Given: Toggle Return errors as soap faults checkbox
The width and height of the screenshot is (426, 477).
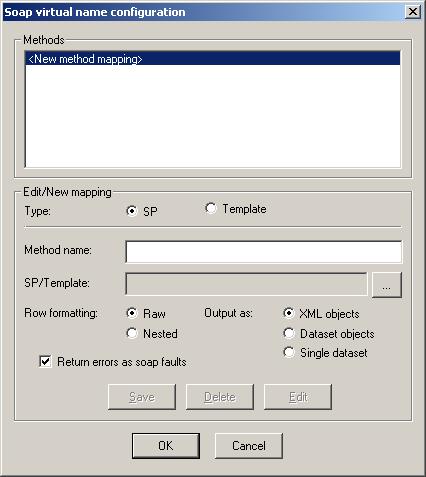Looking at the screenshot, I should [45, 361].
